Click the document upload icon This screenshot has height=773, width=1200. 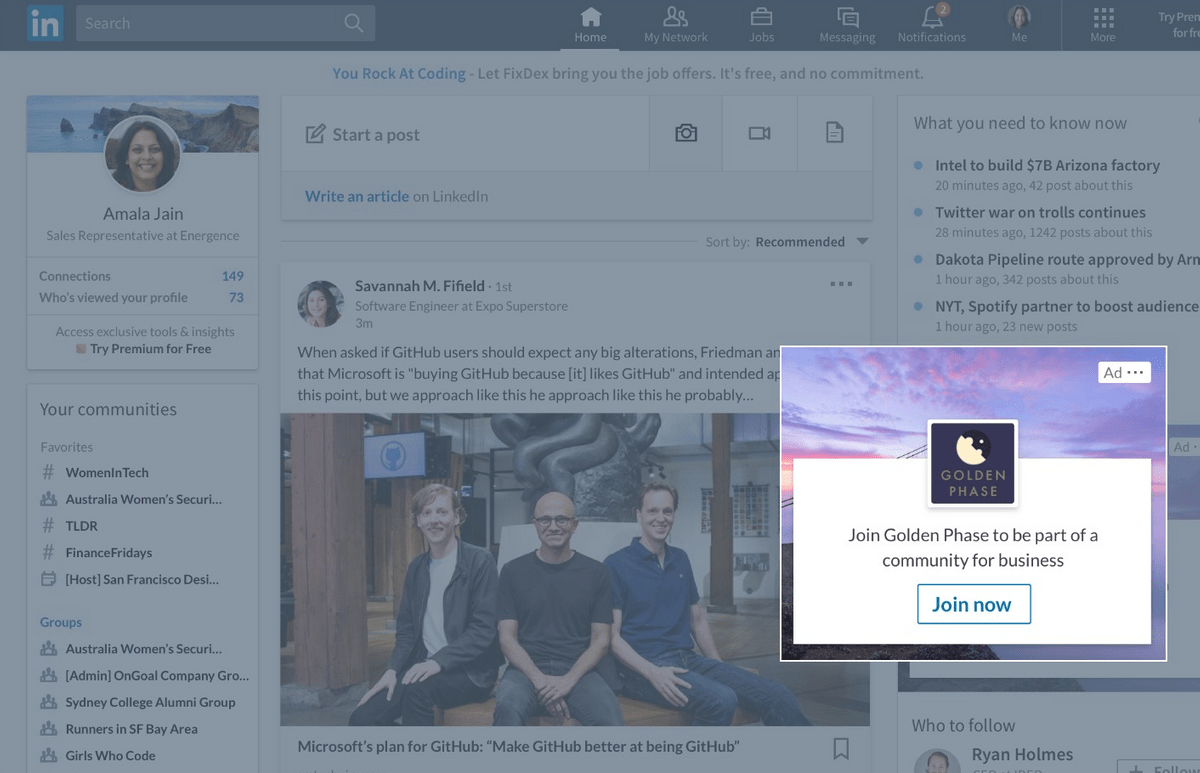[x=834, y=133]
